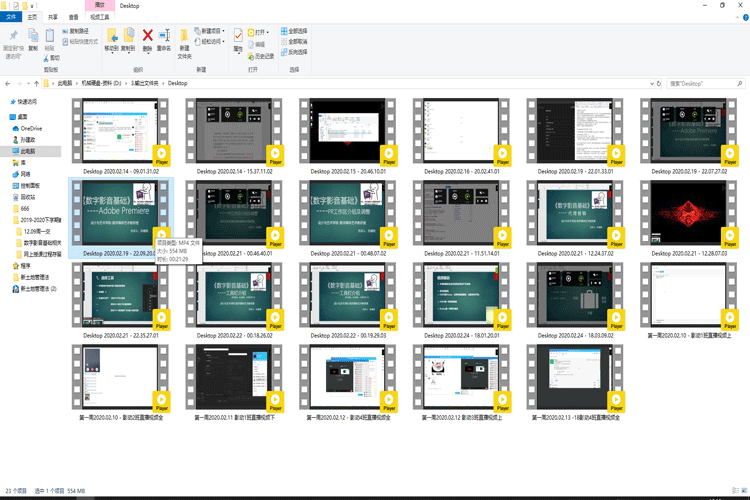Open the 打开 dropdown in ribbon

(x=259, y=32)
